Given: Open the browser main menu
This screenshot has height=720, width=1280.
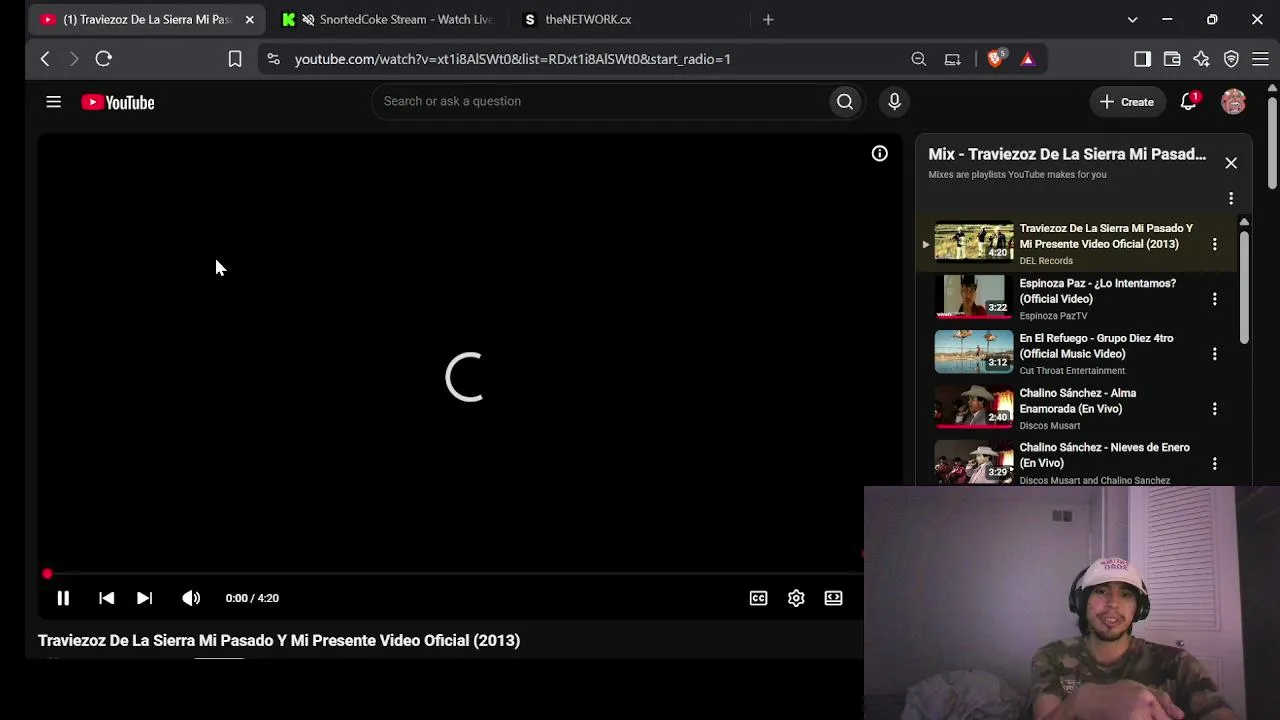Looking at the screenshot, I should (1260, 59).
